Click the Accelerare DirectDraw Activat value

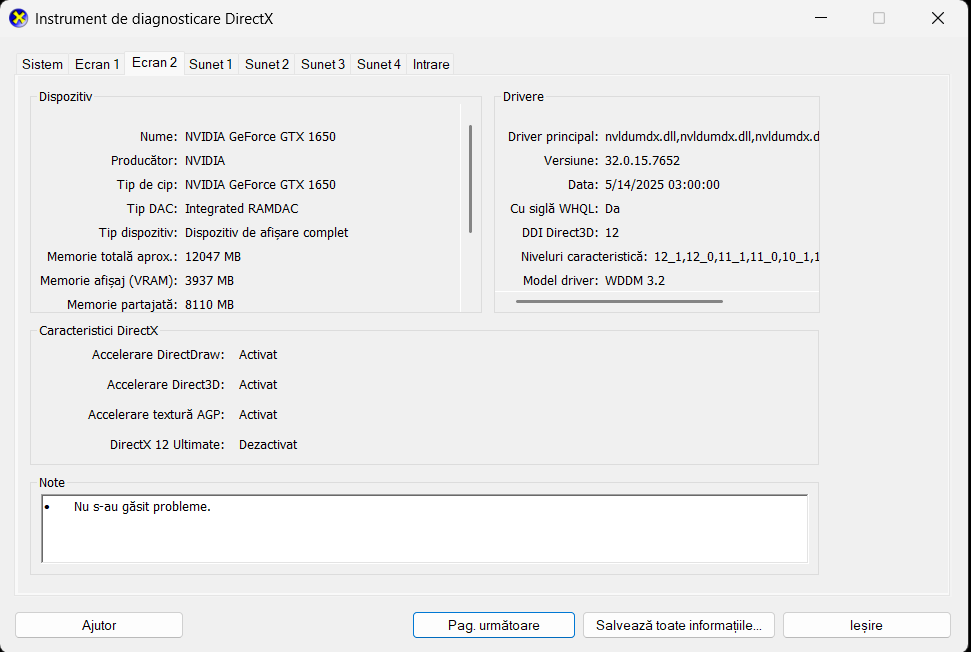pos(258,355)
